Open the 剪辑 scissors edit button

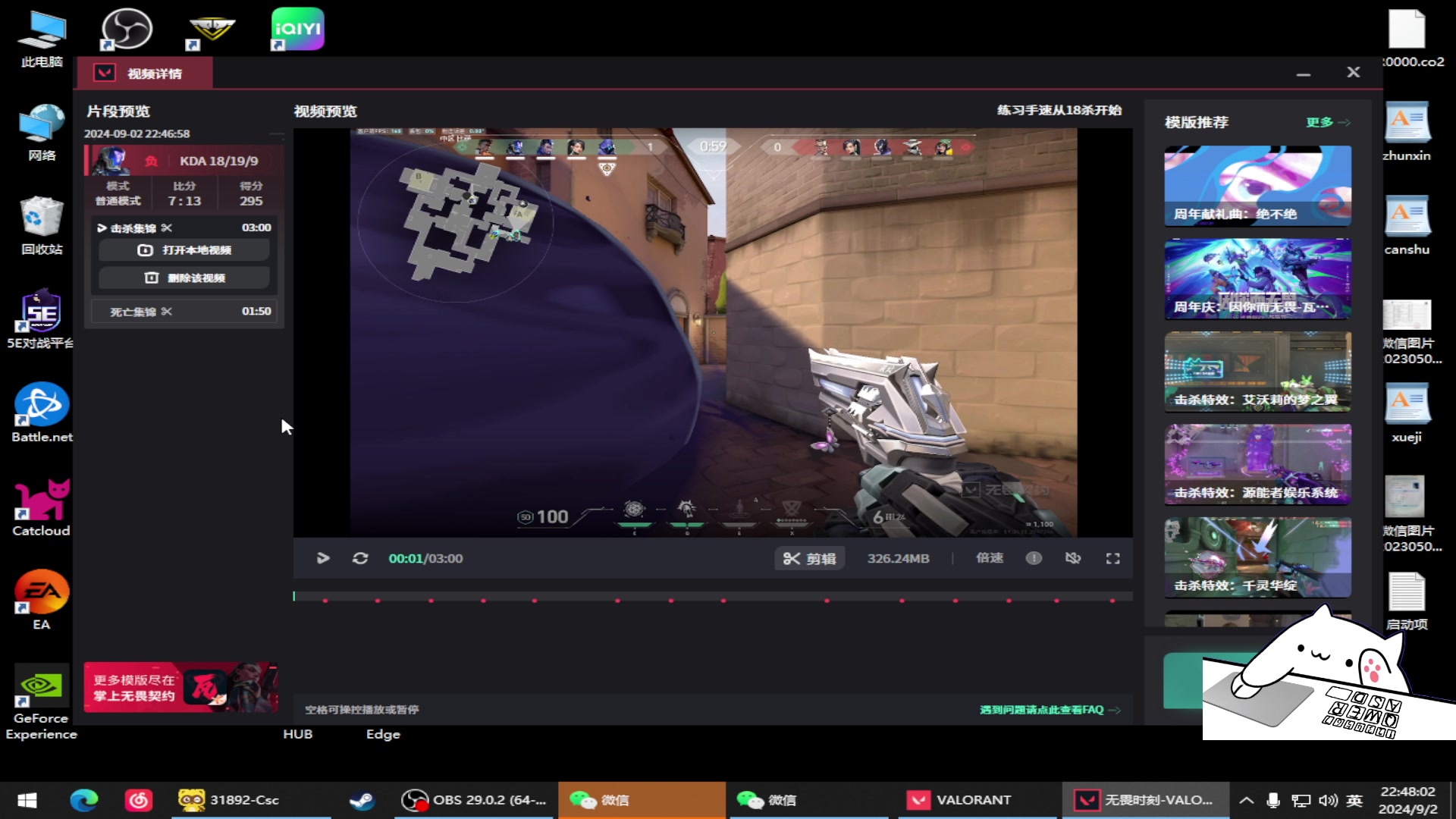click(810, 559)
